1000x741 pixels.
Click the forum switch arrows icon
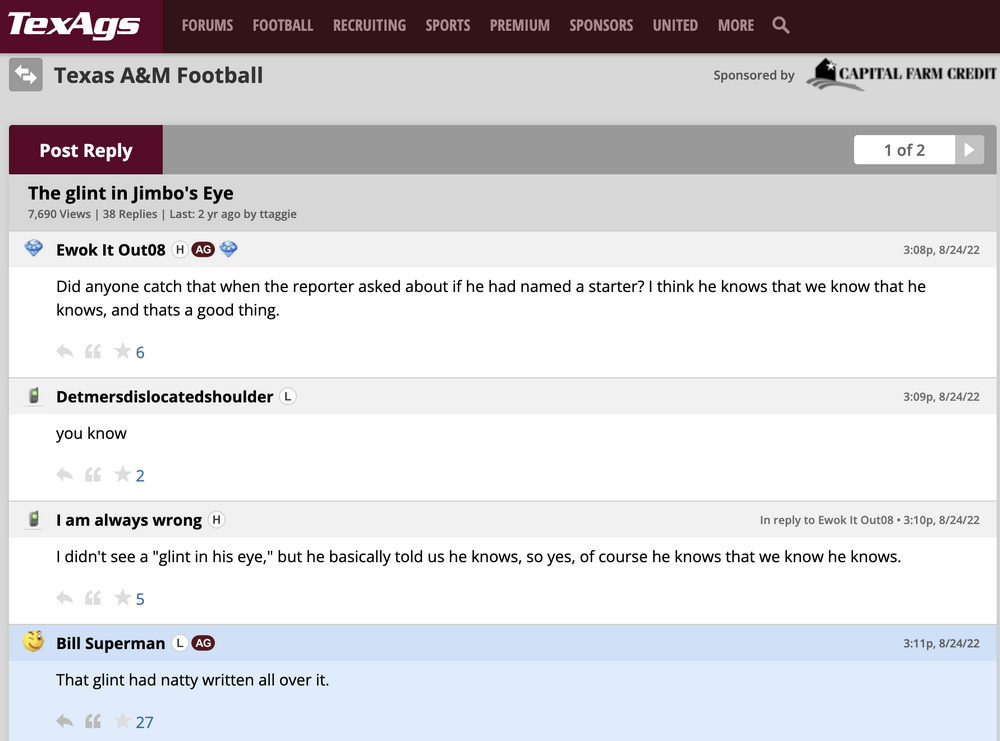tap(26, 75)
